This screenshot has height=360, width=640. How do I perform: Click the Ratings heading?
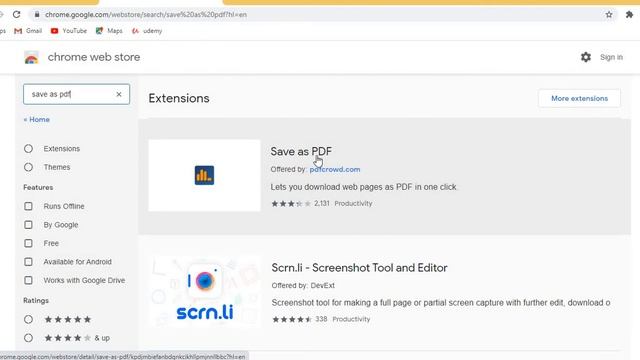click(x=36, y=300)
